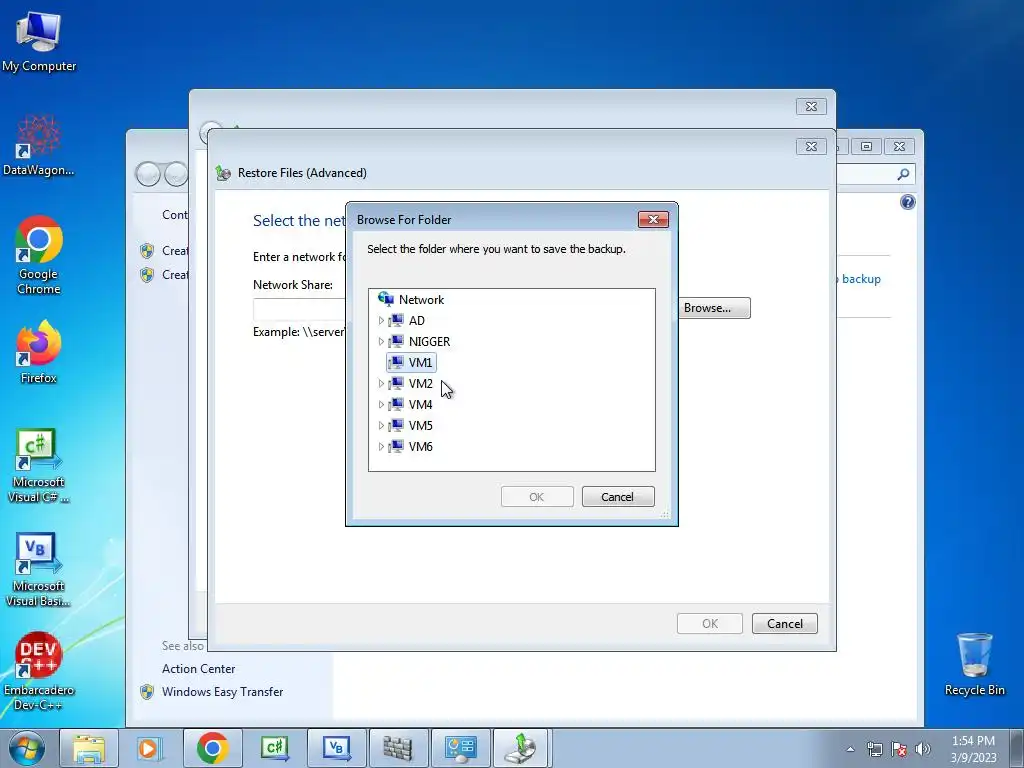
Task: Click the Back button in the Backup window
Action: (x=148, y=174)
